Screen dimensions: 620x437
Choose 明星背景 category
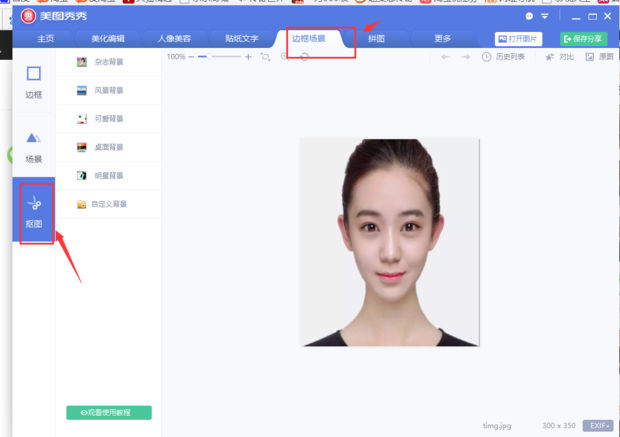[108, 176]
